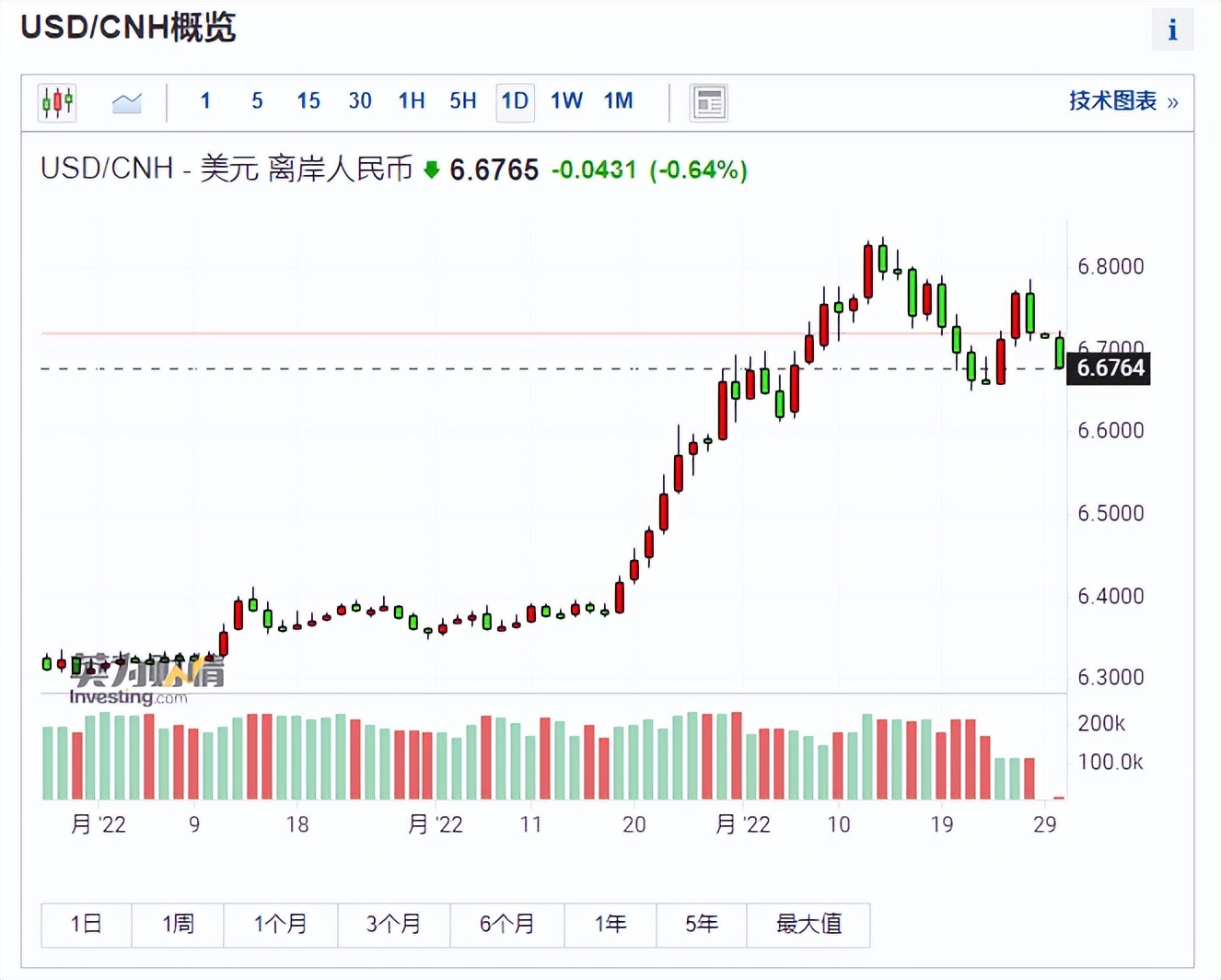Image resolution: width=1221 pixels, height=980 pixels.
Task: Select the 5H interval
Action: tap(462, 101)
